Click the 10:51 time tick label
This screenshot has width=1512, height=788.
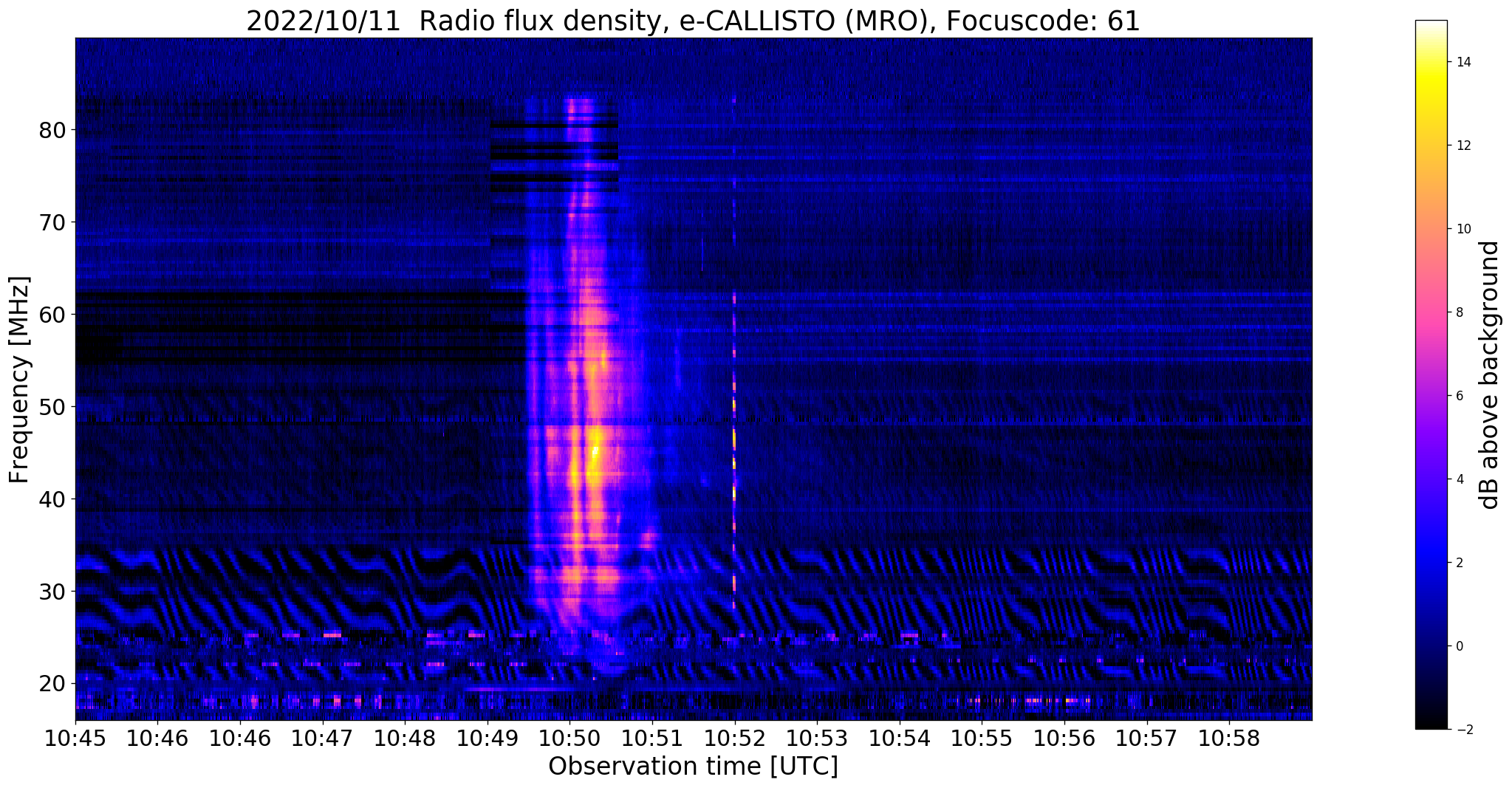(652, 738)
